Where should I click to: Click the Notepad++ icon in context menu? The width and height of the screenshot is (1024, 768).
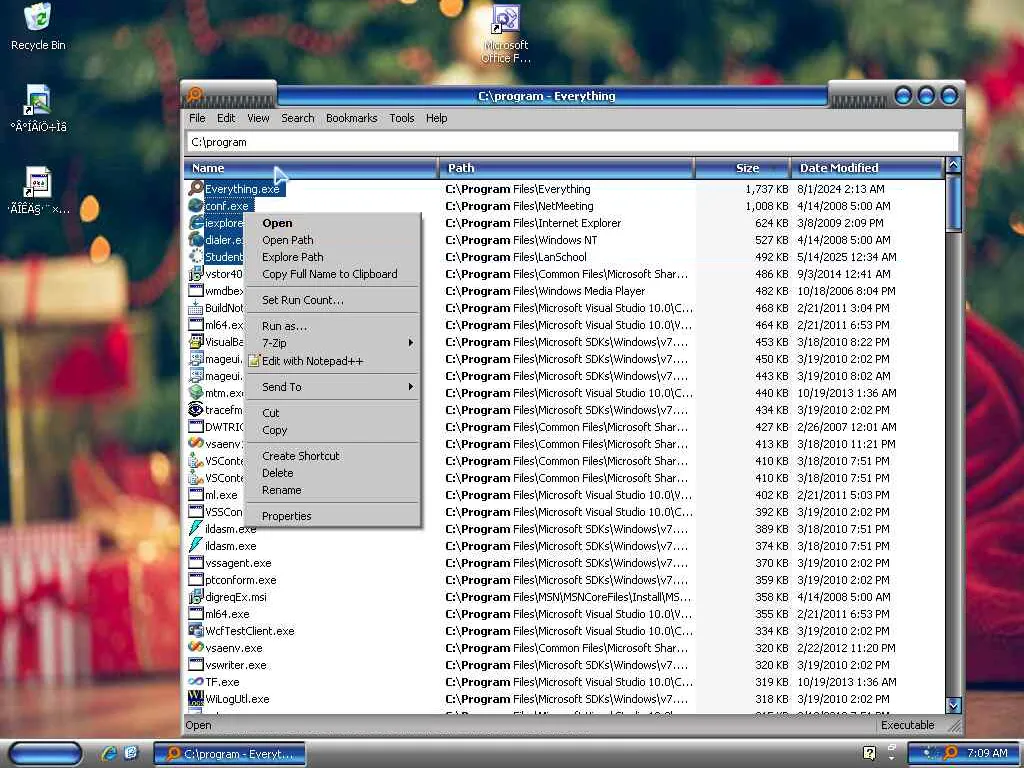click(x=254, y=361)
